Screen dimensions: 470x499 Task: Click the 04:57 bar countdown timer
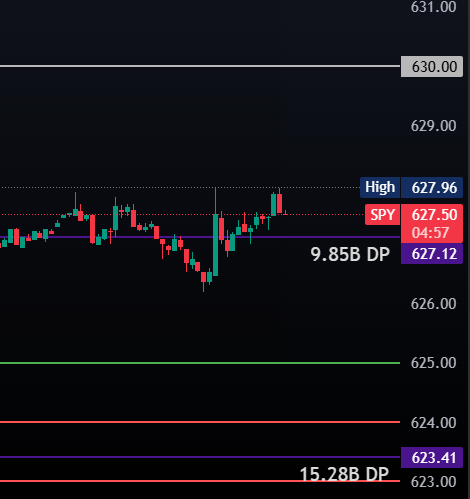coord(430,233)
